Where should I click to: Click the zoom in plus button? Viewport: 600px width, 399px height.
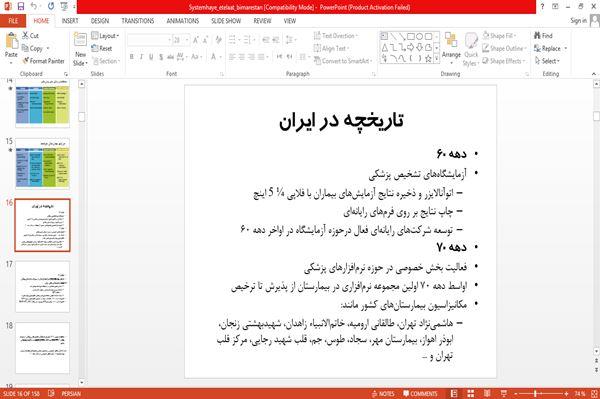pos(566,393)
